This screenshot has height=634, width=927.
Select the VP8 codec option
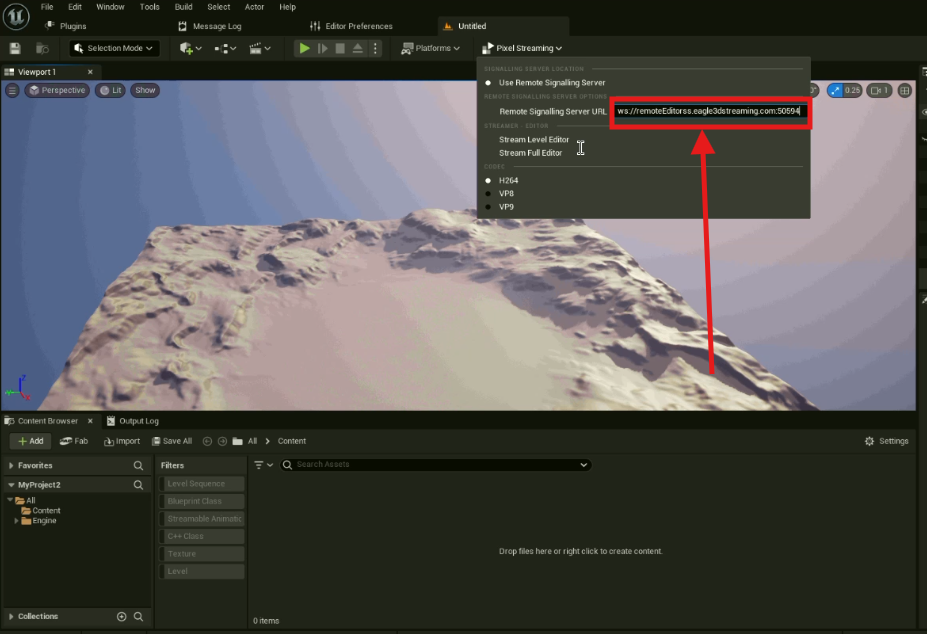click(506, 193)
